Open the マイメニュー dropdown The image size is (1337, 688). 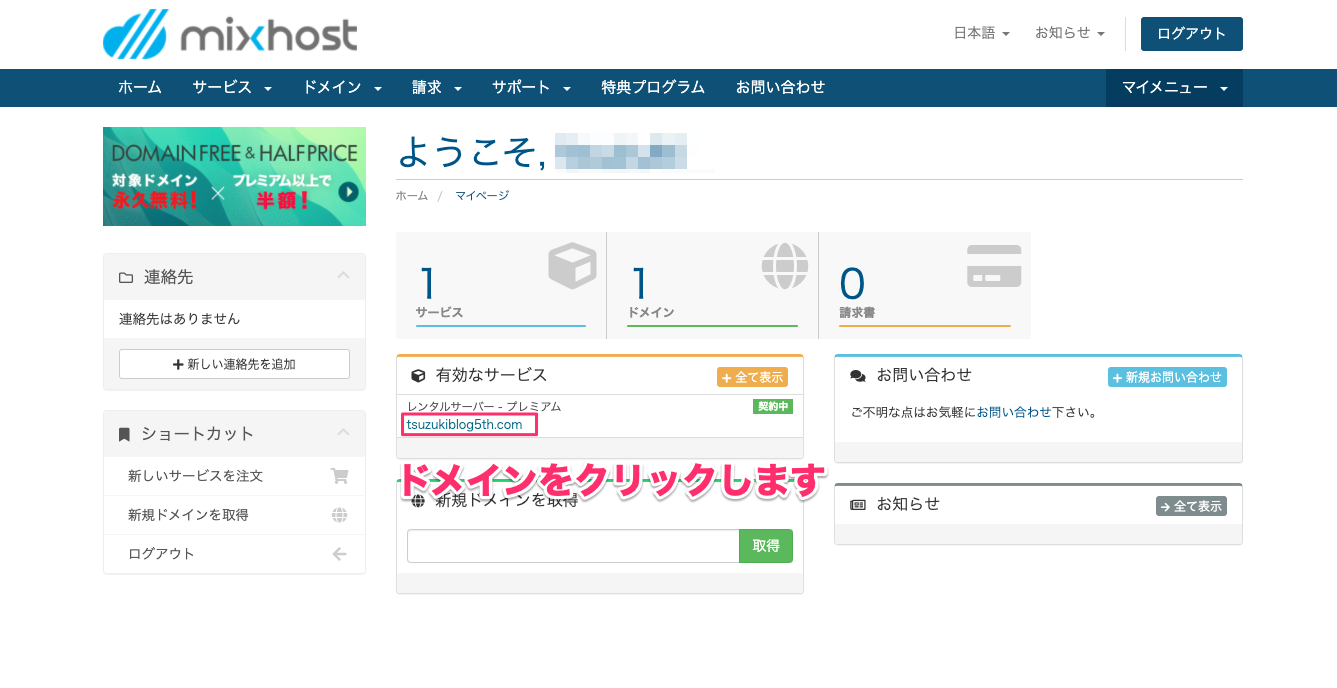1174,87
